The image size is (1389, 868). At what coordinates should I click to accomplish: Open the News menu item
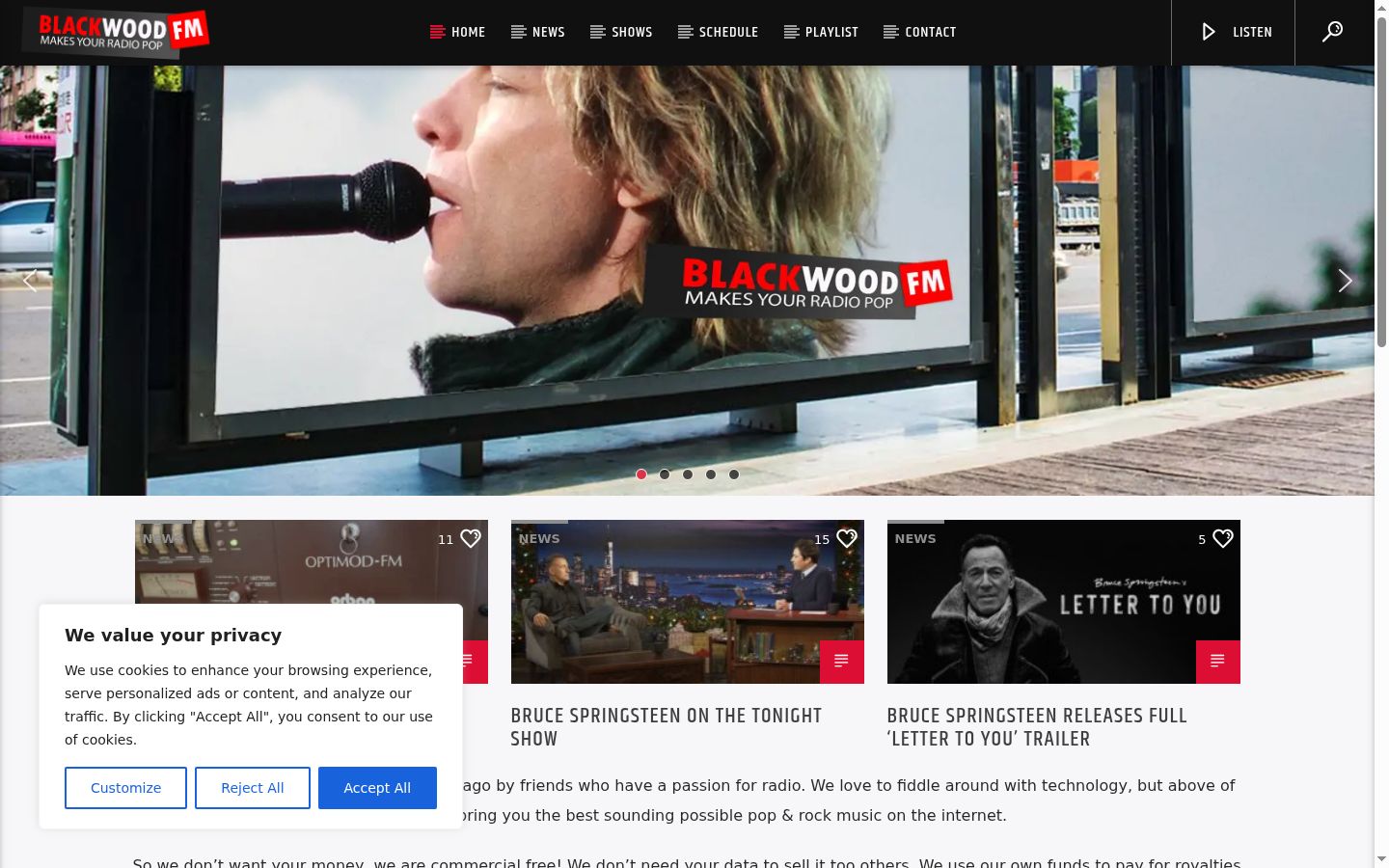click(x=537, y=32)
